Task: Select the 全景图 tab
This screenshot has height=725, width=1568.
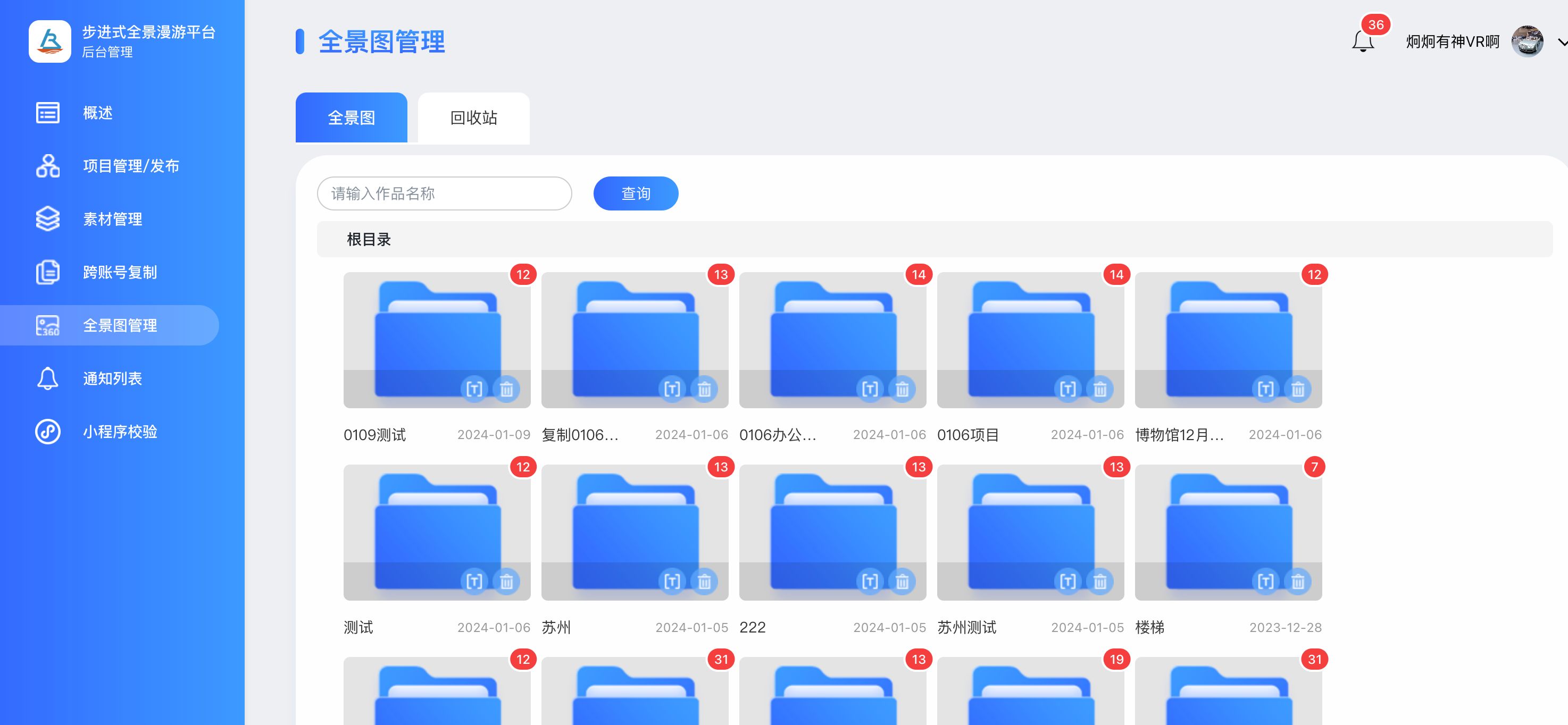Action: pos(351,118)
